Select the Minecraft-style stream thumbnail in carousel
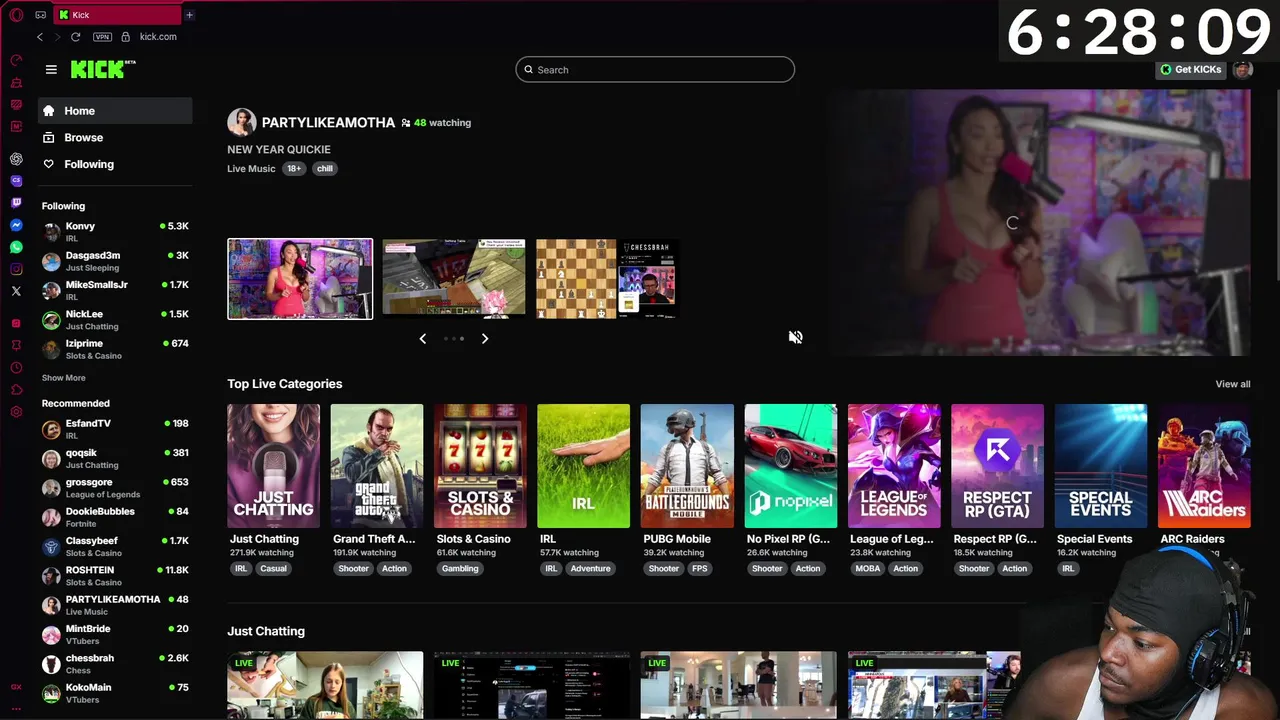 (454, 279)
